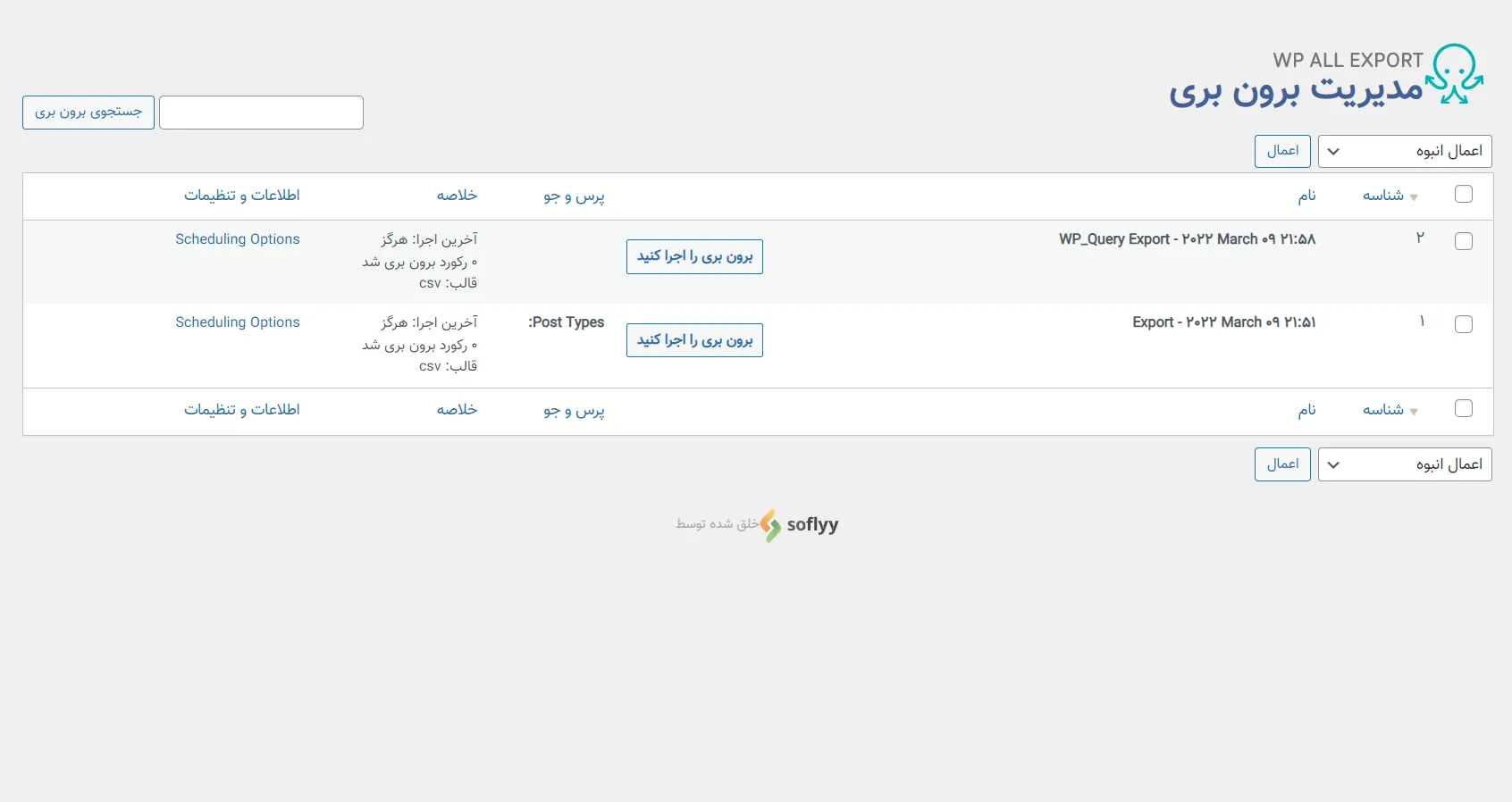Check the Export 21:51 row checkbox
Screen dimensions: 1512x802
coord(1464,324)
